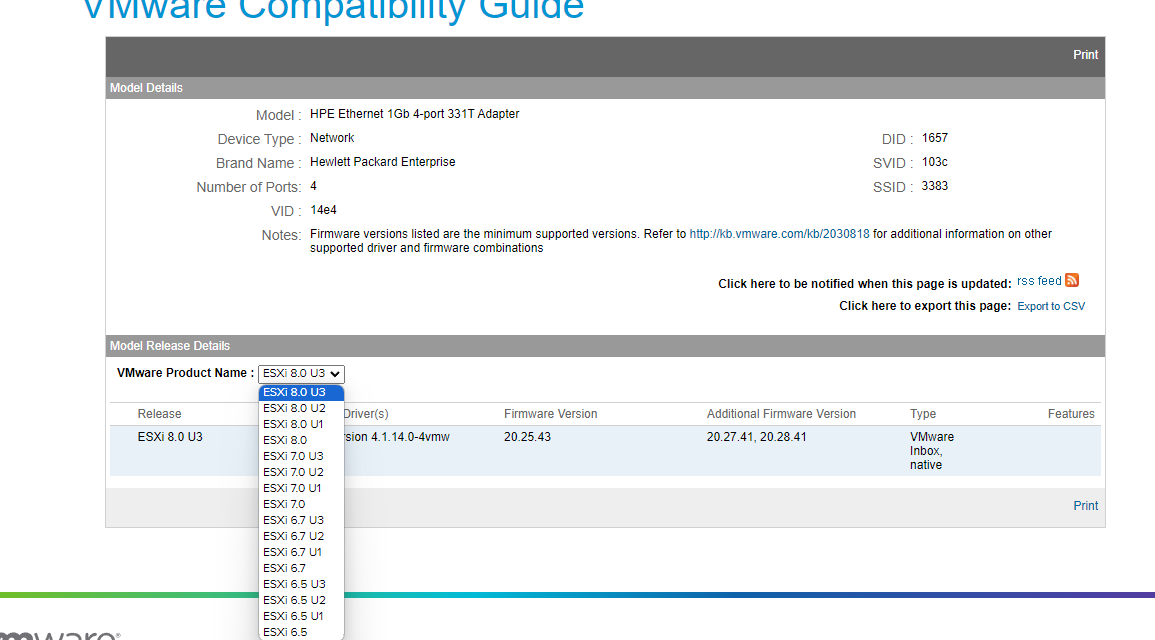
Task: Click the Features column header
Action: (x=1071, y=414)
